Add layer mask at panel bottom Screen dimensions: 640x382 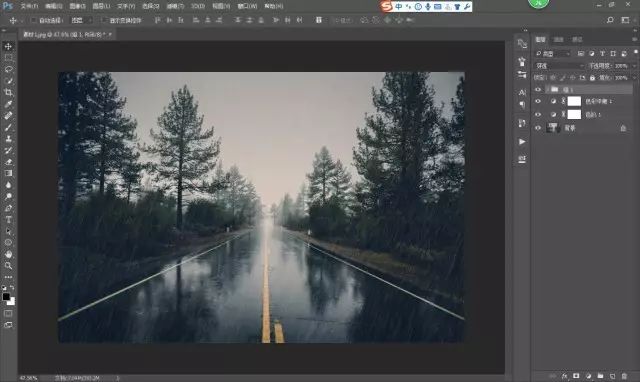576,376
